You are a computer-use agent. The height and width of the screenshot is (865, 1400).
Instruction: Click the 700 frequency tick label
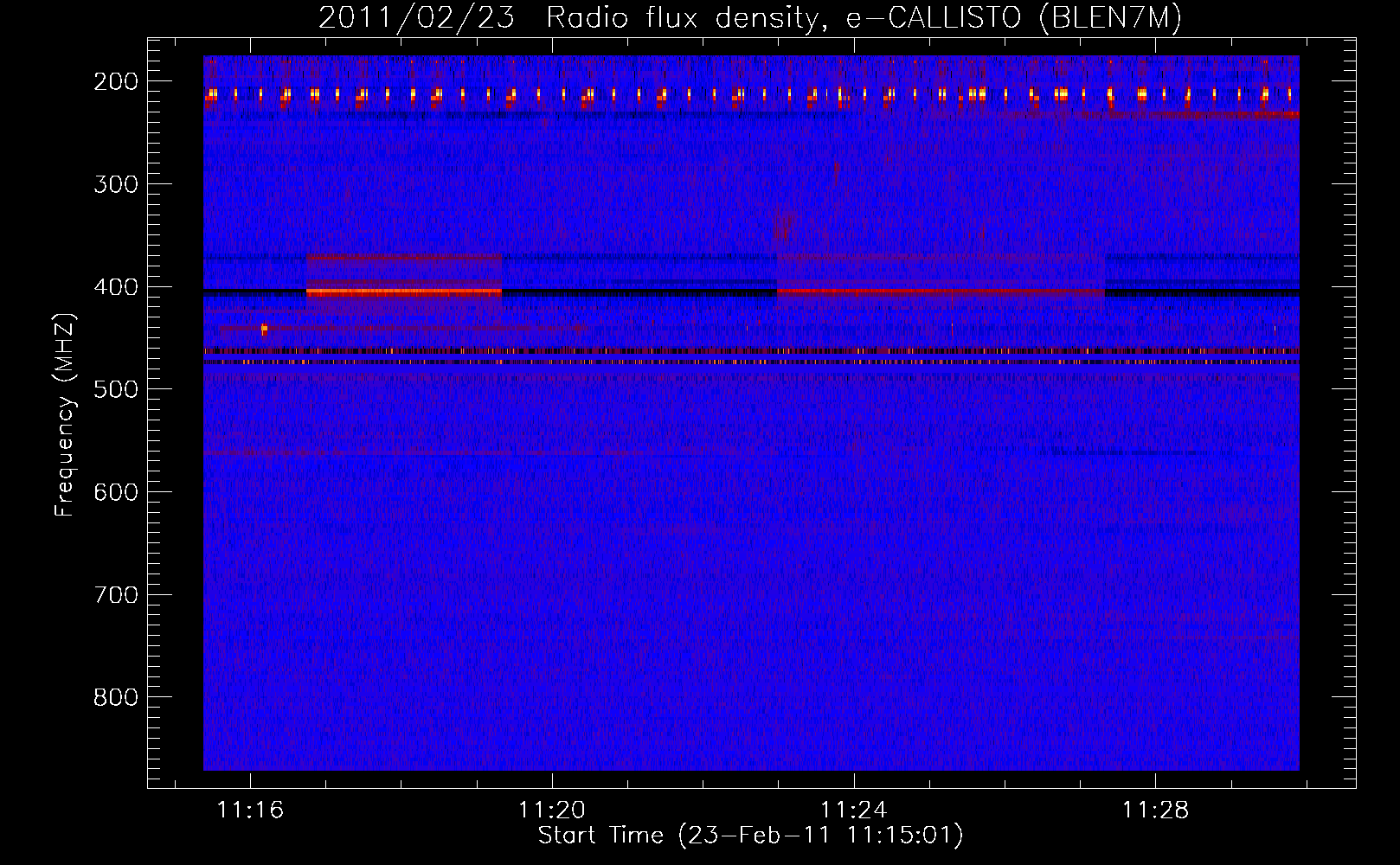(x=116, y=595)
